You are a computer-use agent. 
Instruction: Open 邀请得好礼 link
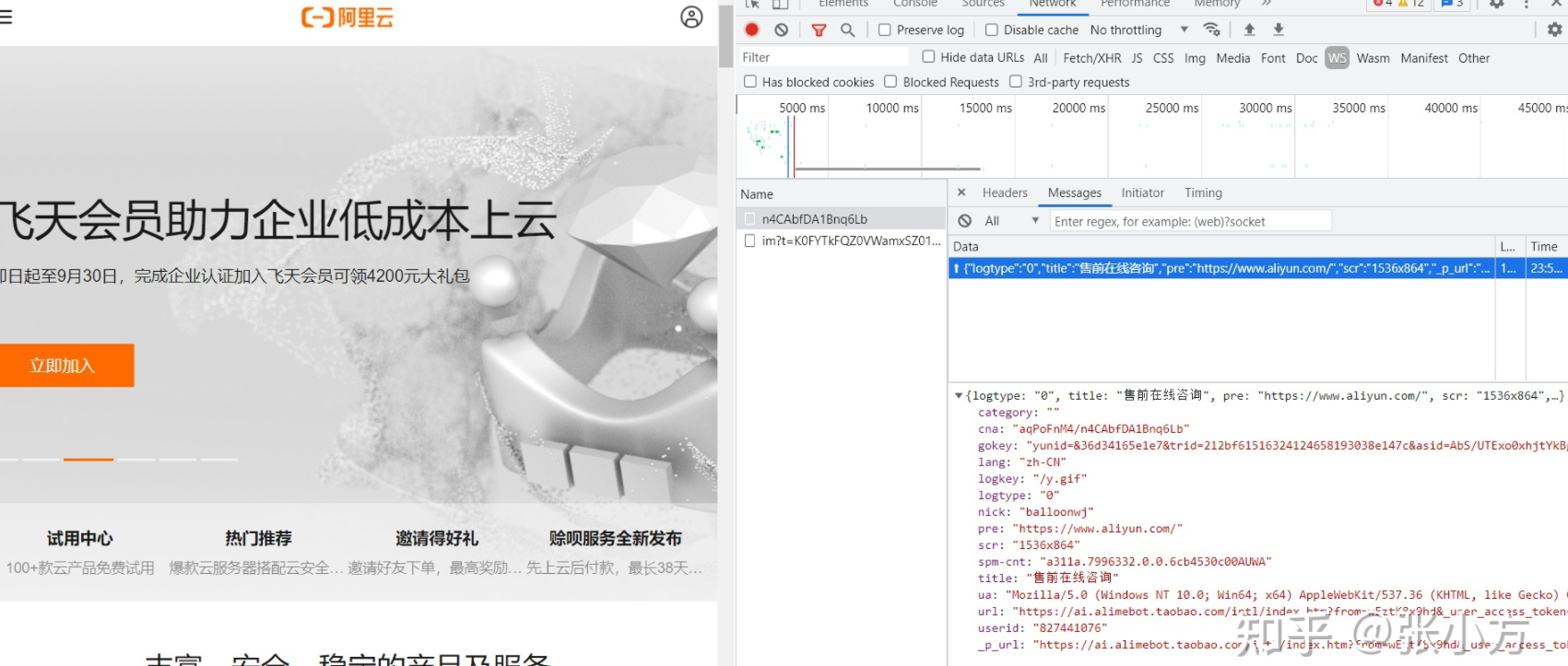(437, 538)
